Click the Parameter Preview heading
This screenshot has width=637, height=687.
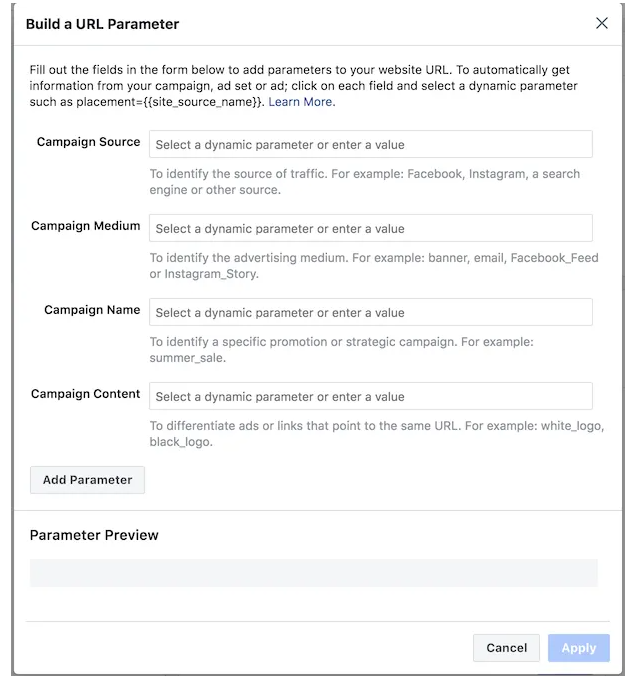coord(94,535)
